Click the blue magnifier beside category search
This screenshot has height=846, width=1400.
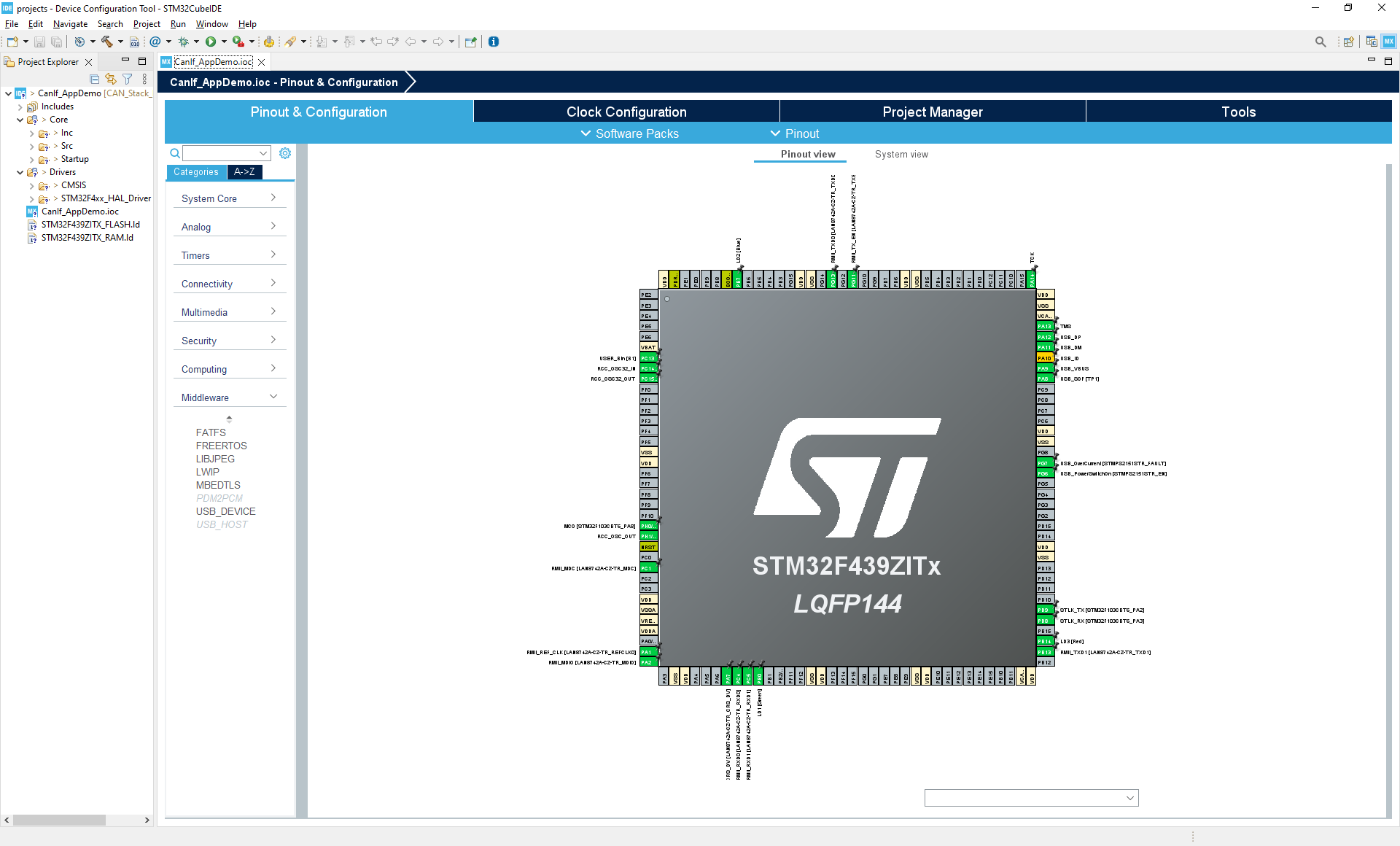pyautogui.click(x=175, y=153)
